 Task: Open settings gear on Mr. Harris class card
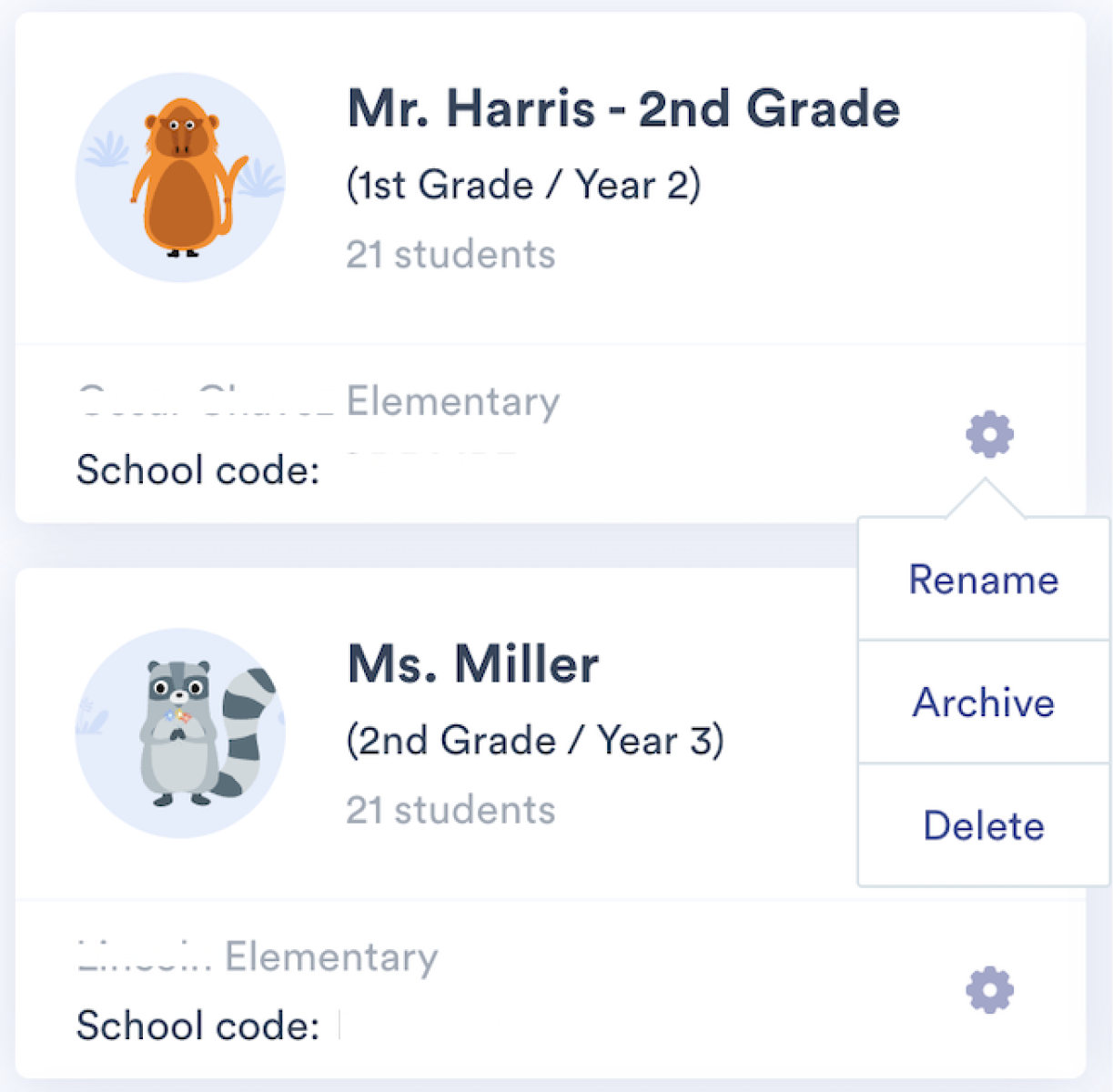click(x=989, y=434)
